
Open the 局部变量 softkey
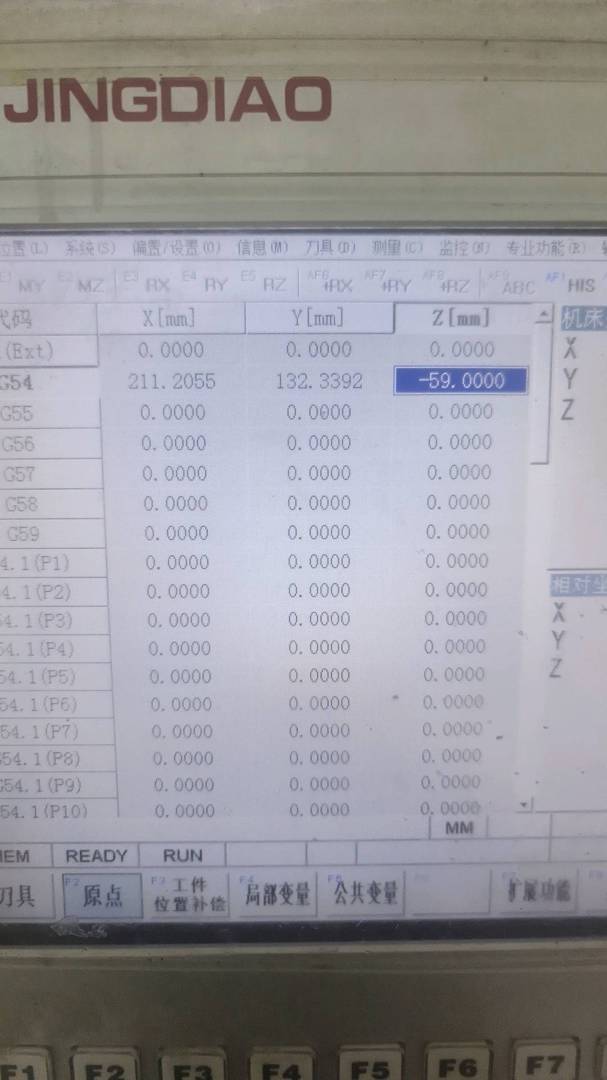click(276, 894)
